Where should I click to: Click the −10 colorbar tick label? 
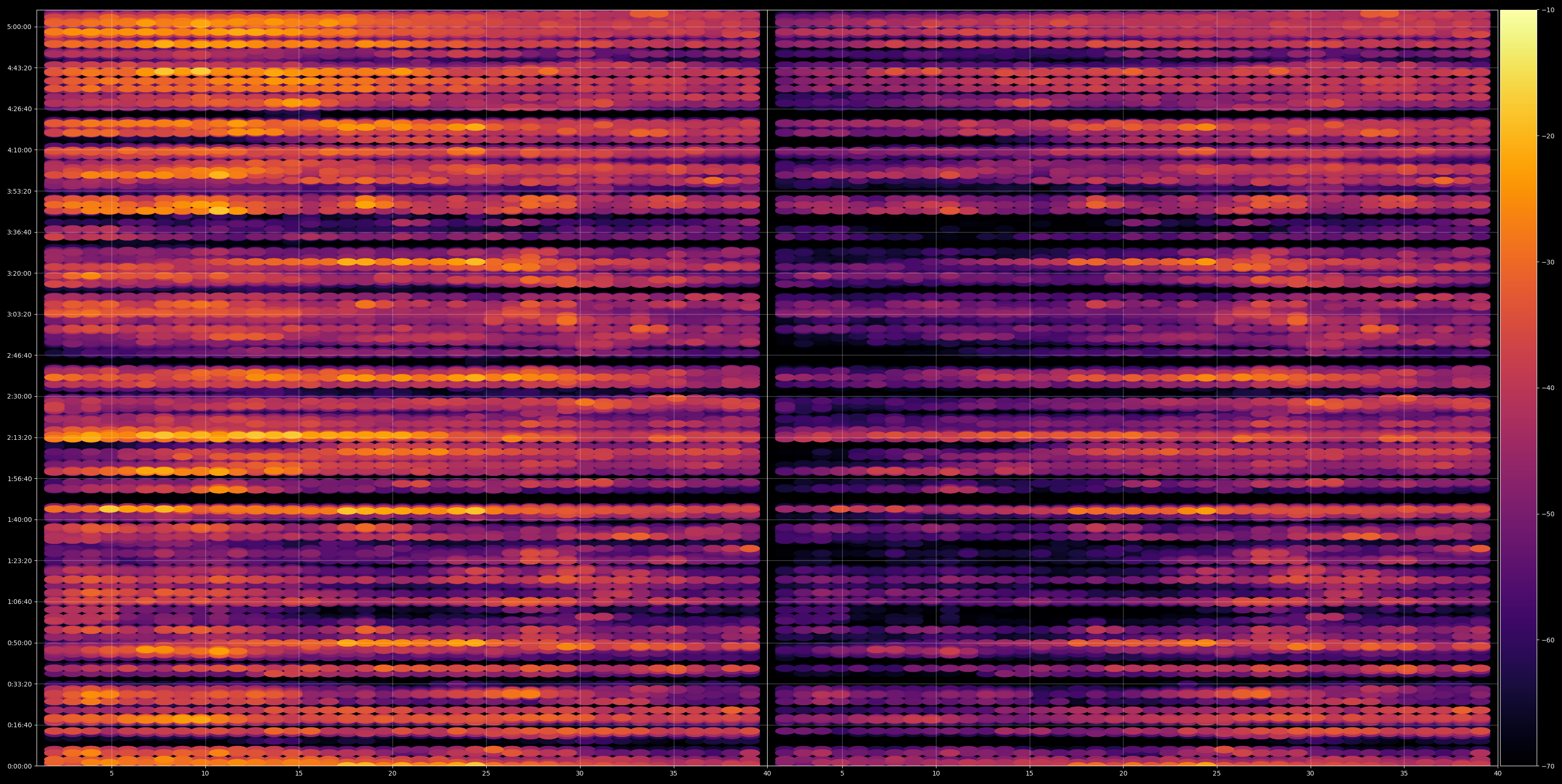(1548, 10)
